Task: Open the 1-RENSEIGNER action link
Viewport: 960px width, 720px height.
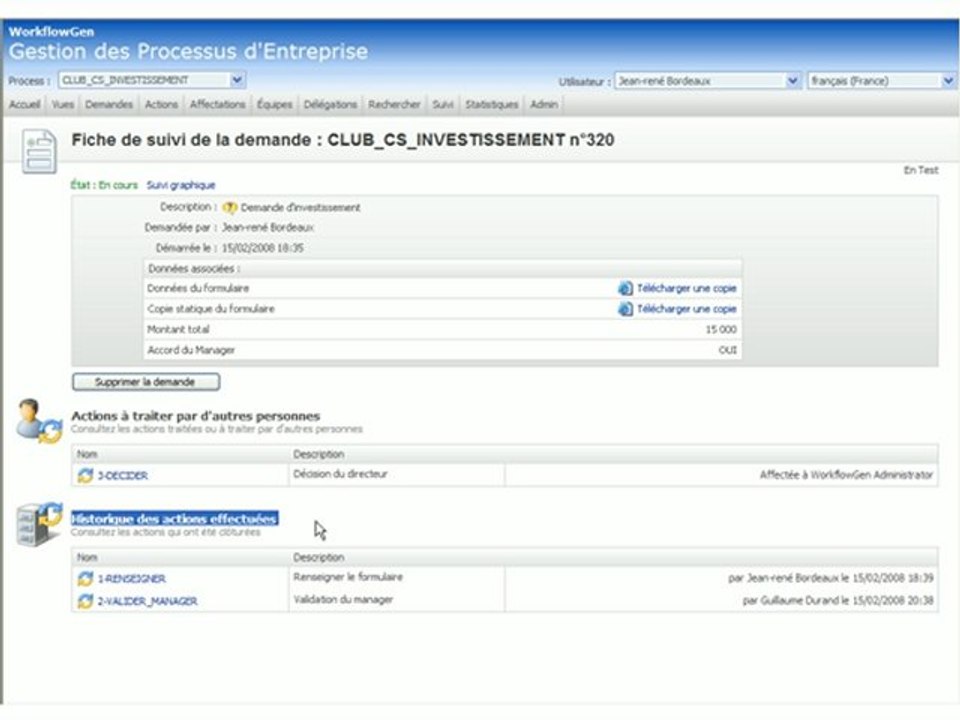Action: pos(132,579)
